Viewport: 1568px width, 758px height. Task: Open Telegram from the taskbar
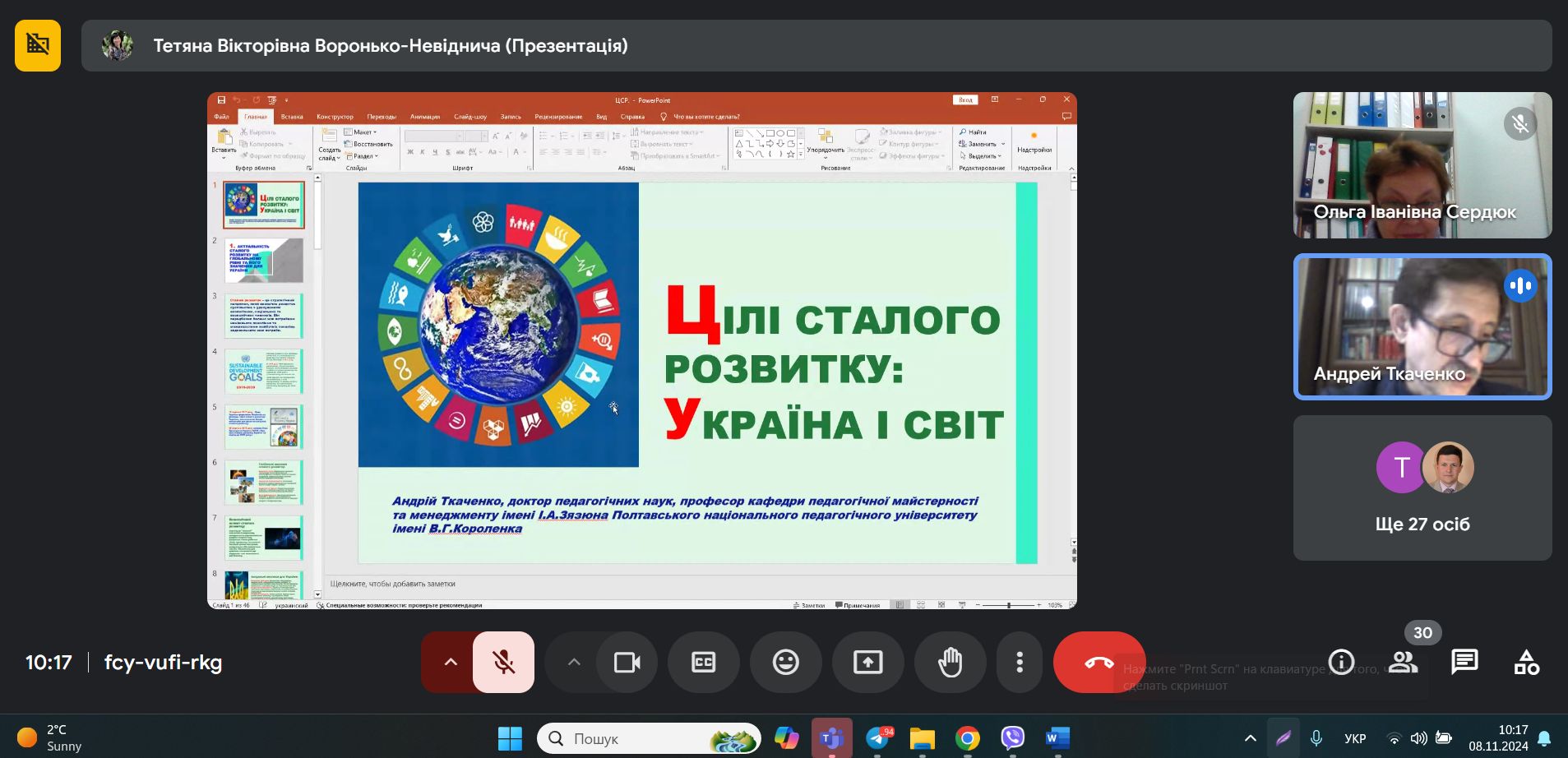879,738
